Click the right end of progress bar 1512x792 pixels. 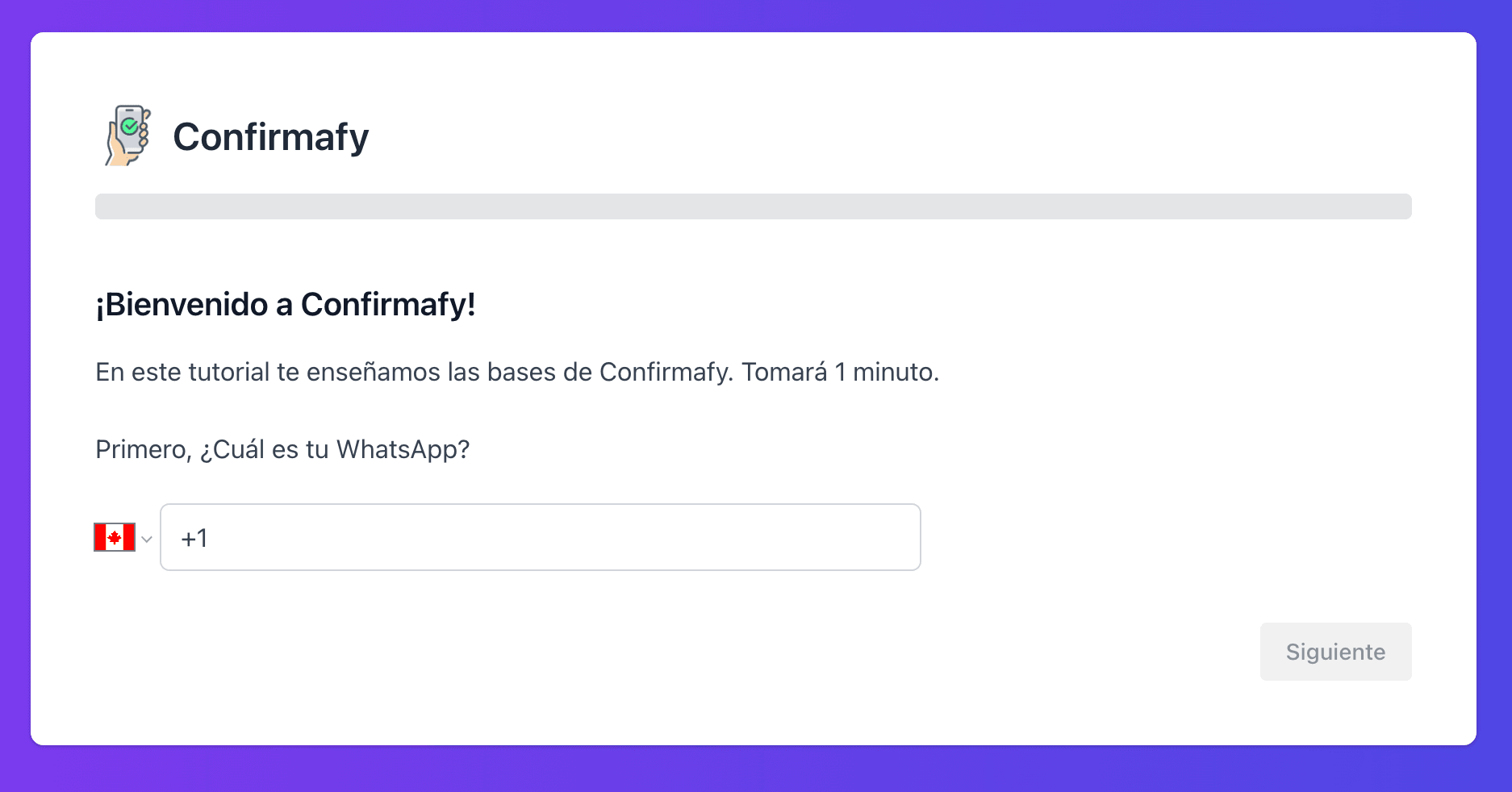click(1402, 206)
